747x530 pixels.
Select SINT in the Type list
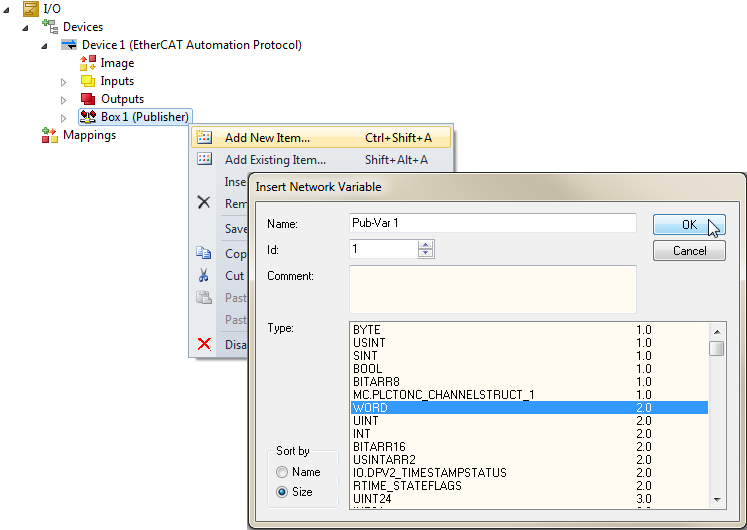[x=529, y=356]
